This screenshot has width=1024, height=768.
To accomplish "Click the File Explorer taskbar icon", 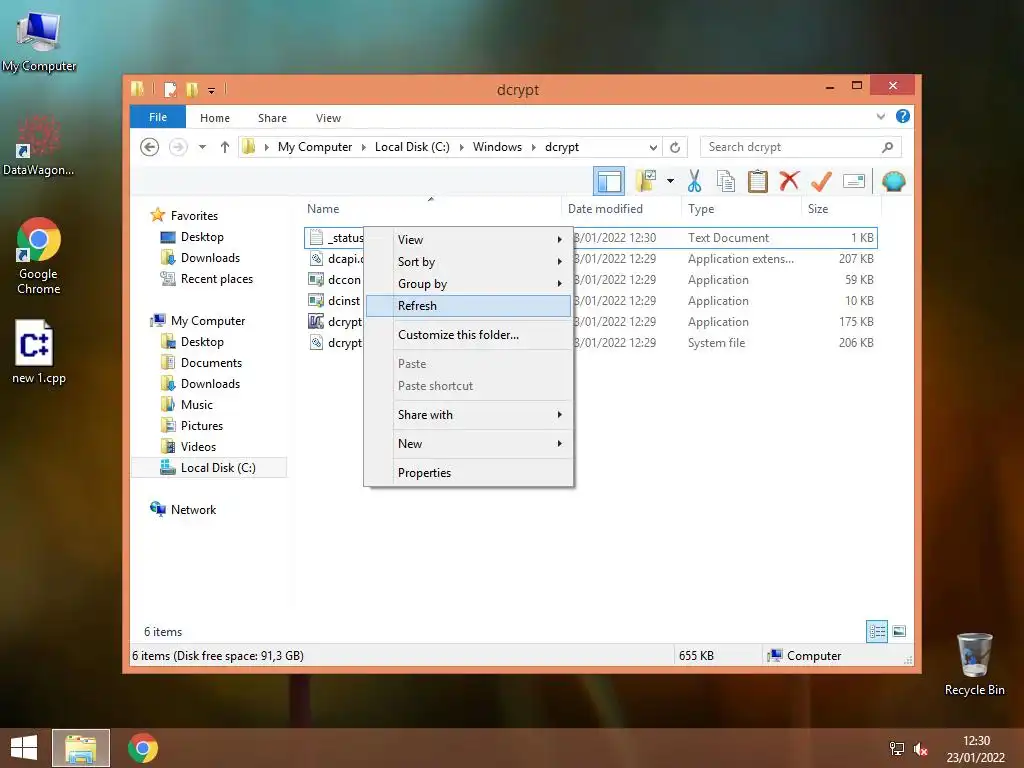I will pyautogui.click(x=81, y=748).
